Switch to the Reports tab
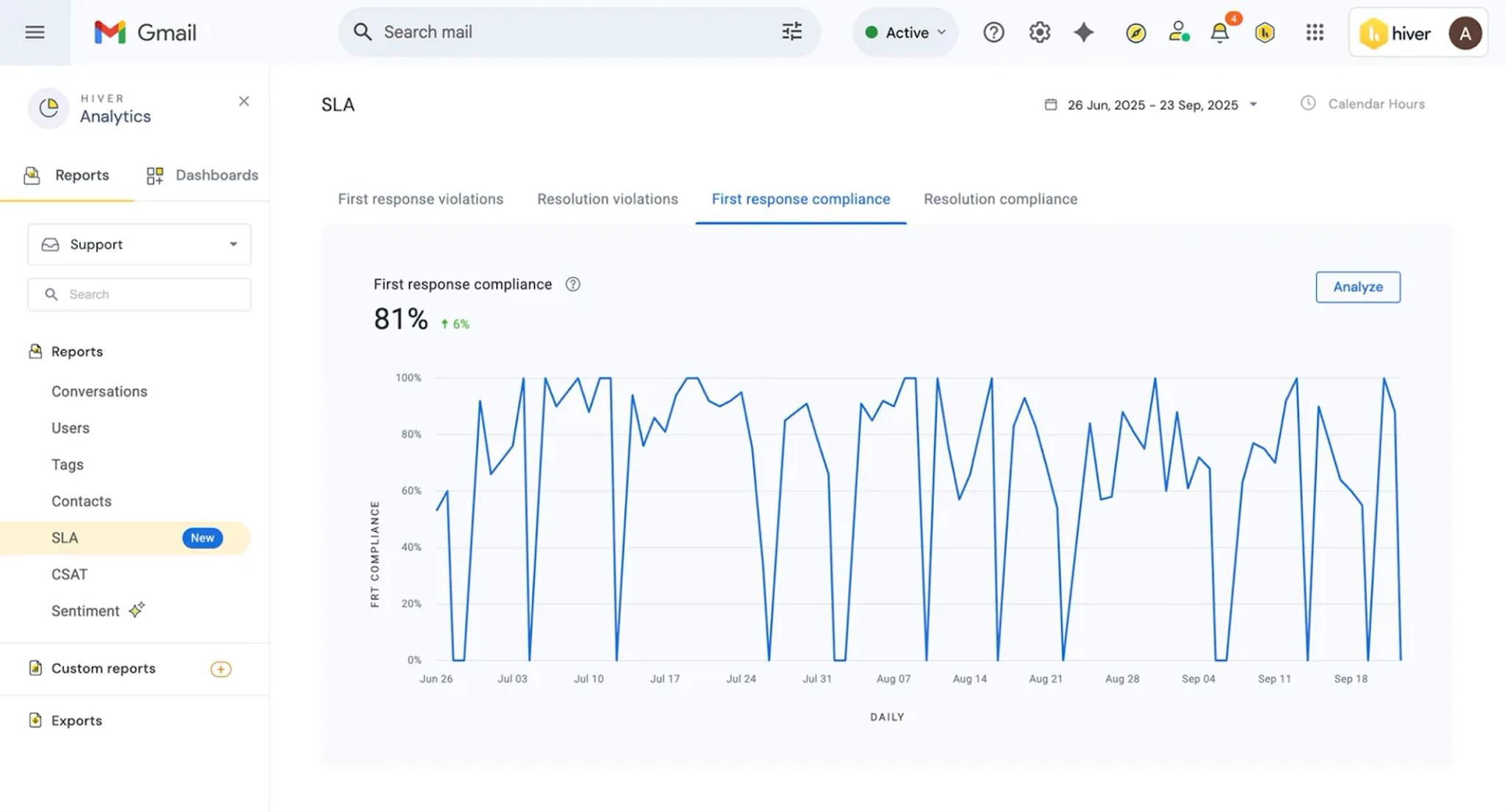Image resolution: width=1505 pixels, height=812 pixels. [67, 175]
